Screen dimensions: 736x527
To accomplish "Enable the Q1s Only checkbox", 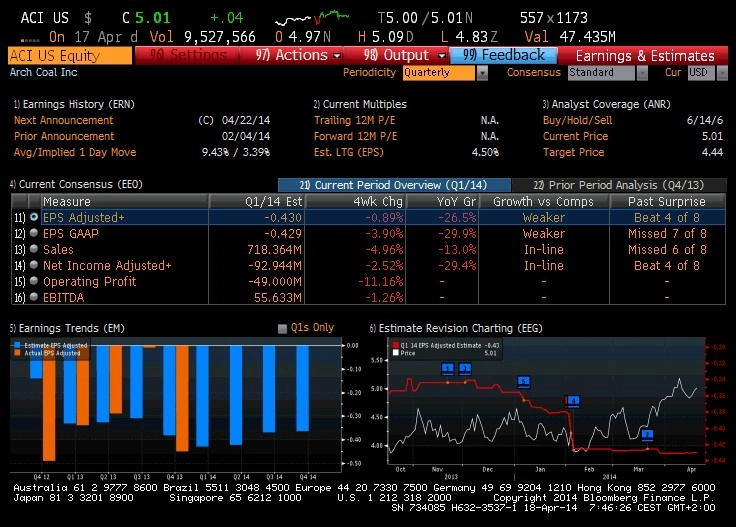I will coord(282,328).
